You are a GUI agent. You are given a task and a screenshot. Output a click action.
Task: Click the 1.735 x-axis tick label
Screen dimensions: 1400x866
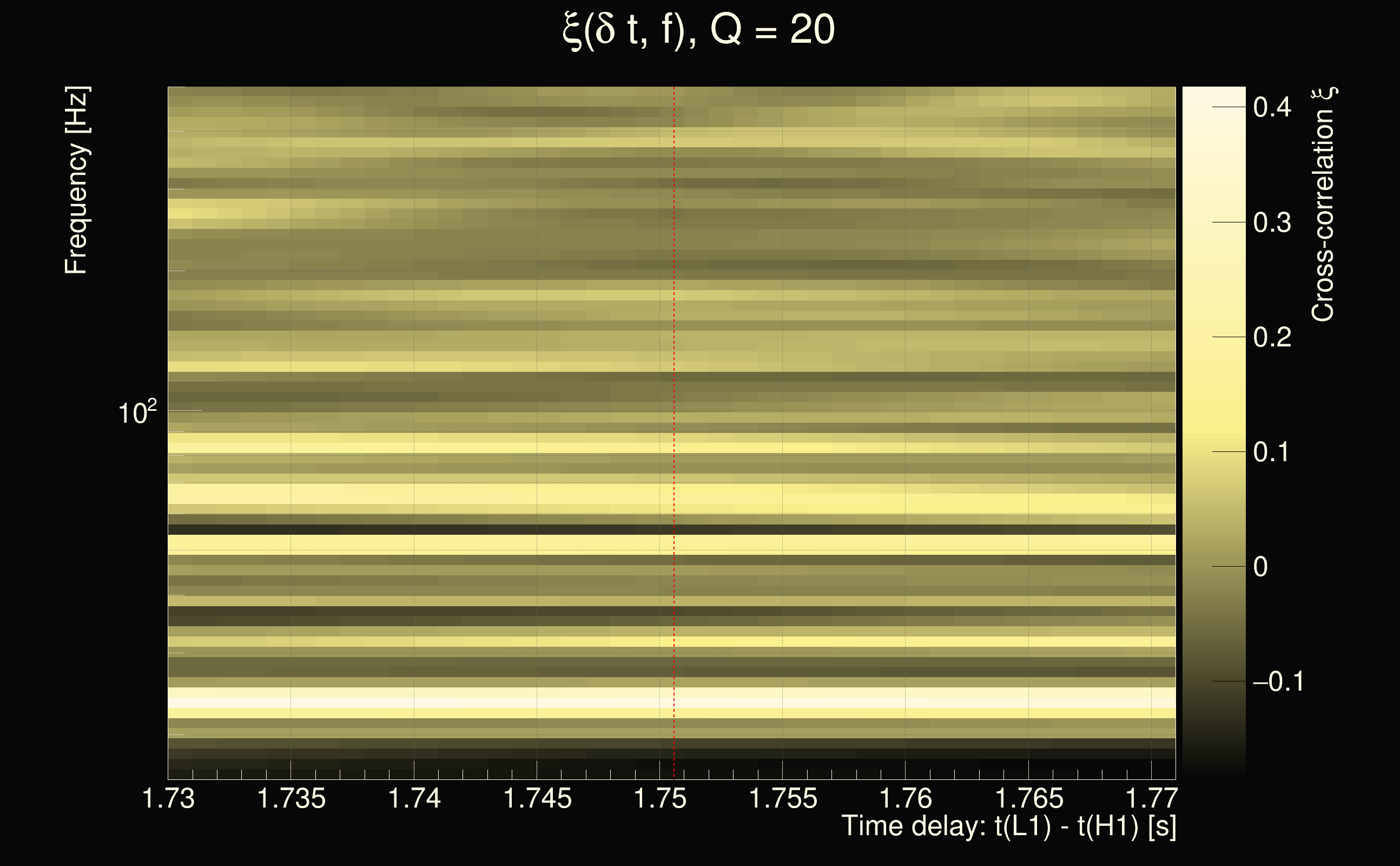tap(292, 798)
